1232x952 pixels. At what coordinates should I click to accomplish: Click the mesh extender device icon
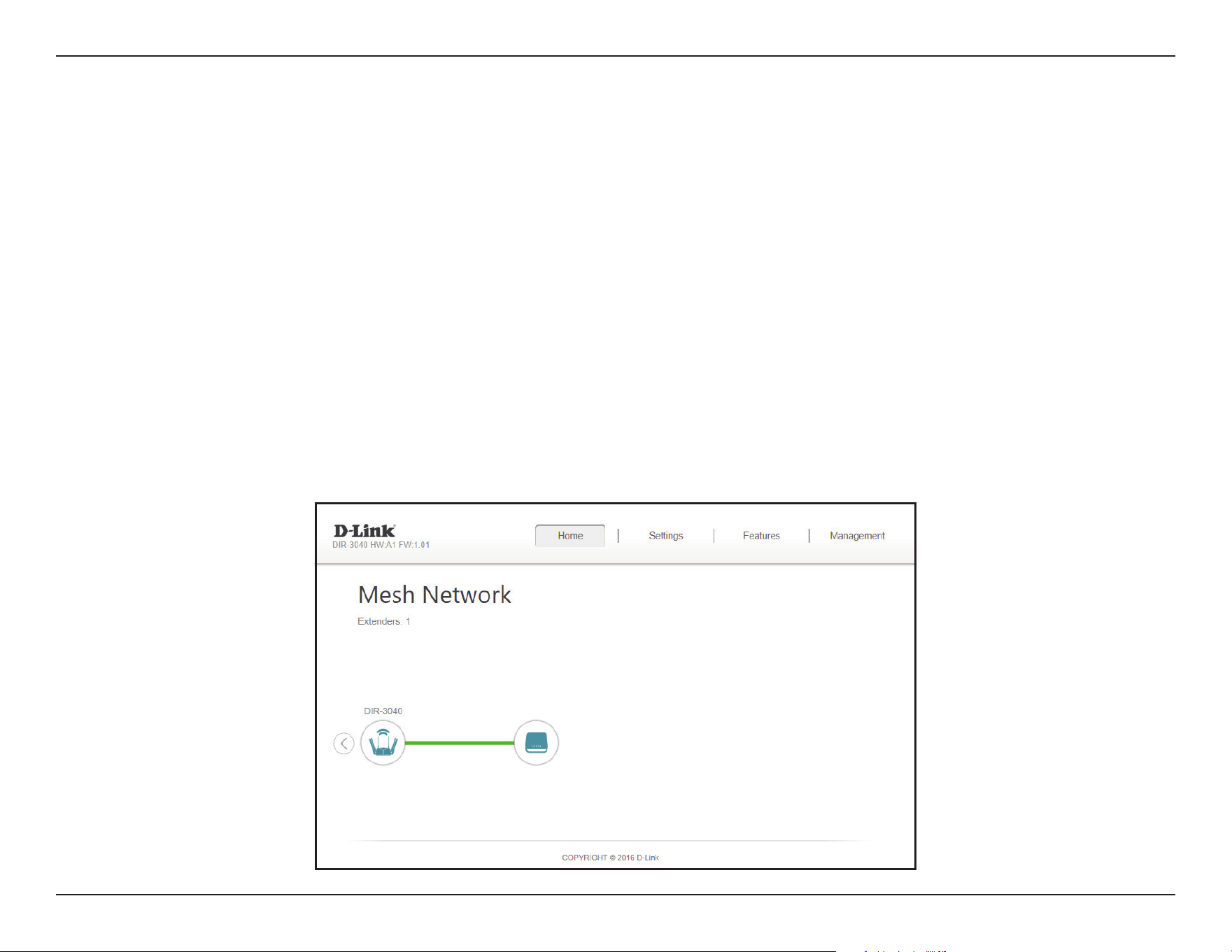coord(536,743)
